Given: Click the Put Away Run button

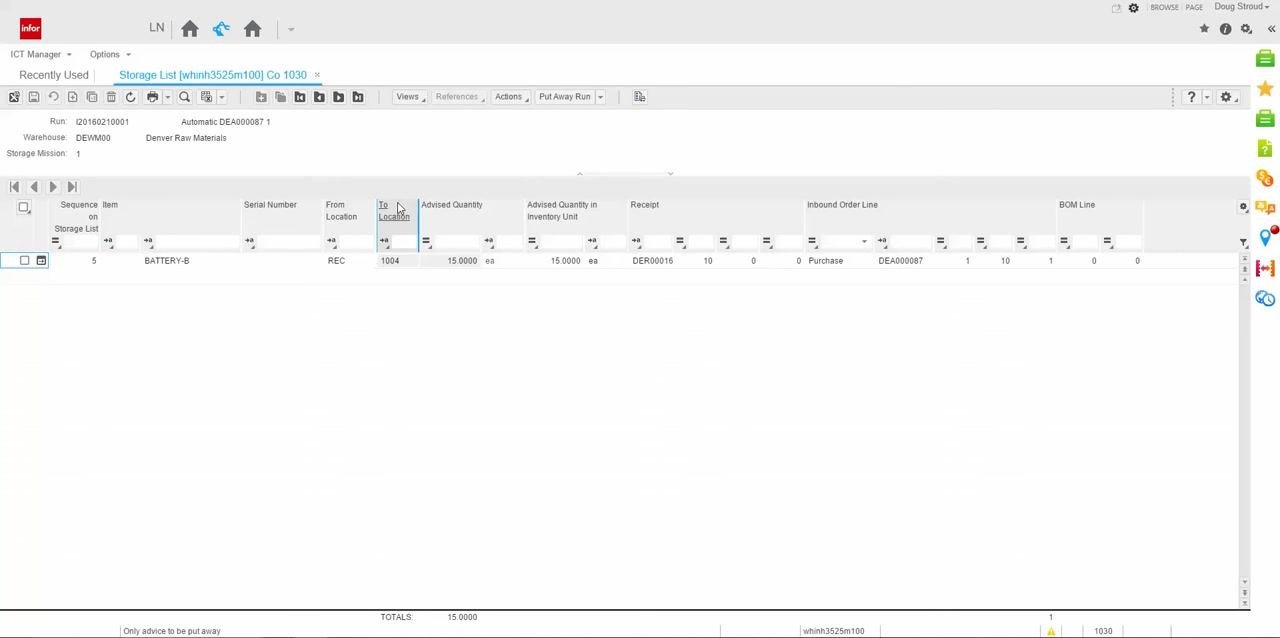Looking at the screenshot, I should coord(565,97).
